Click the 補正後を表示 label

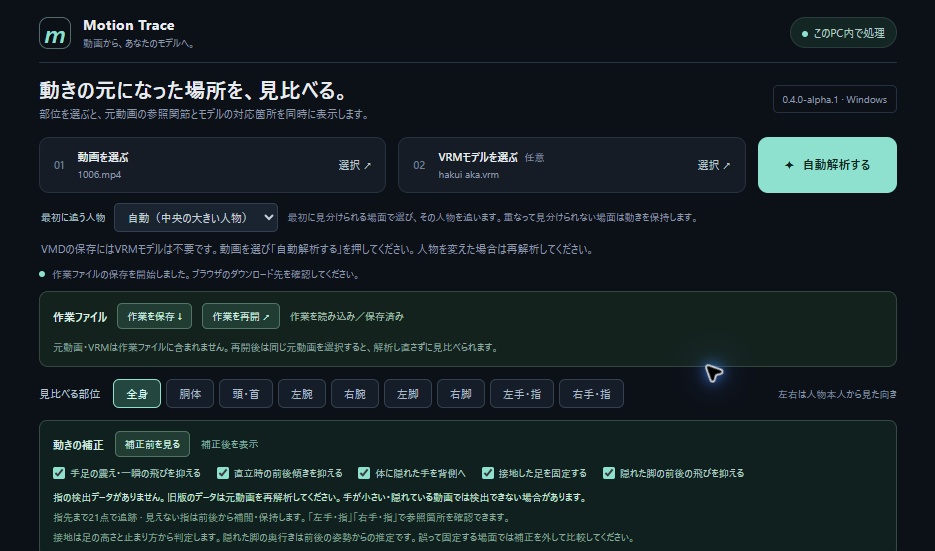[x=230, y=444]
